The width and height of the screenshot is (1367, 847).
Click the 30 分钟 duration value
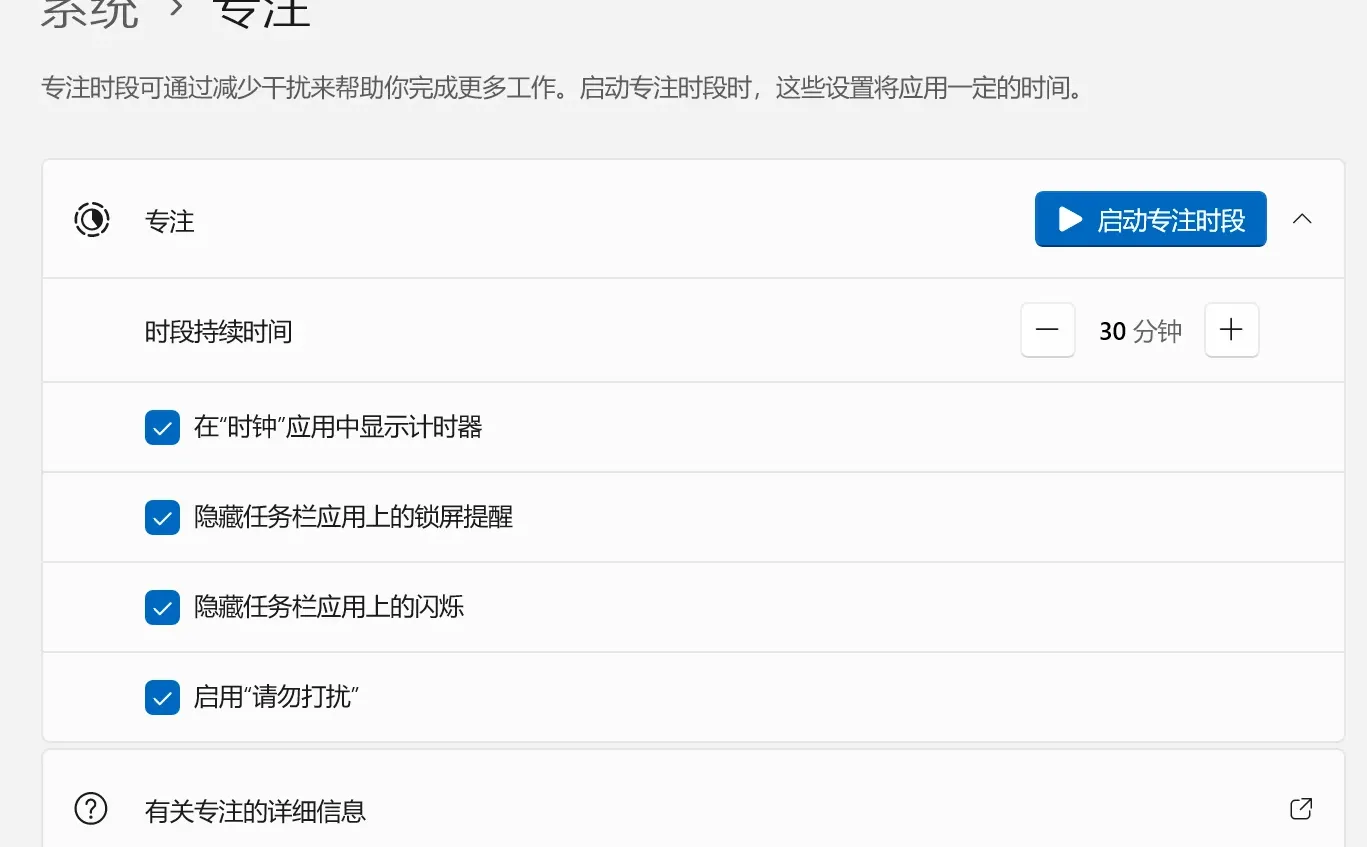click(x=1139, y=330)
